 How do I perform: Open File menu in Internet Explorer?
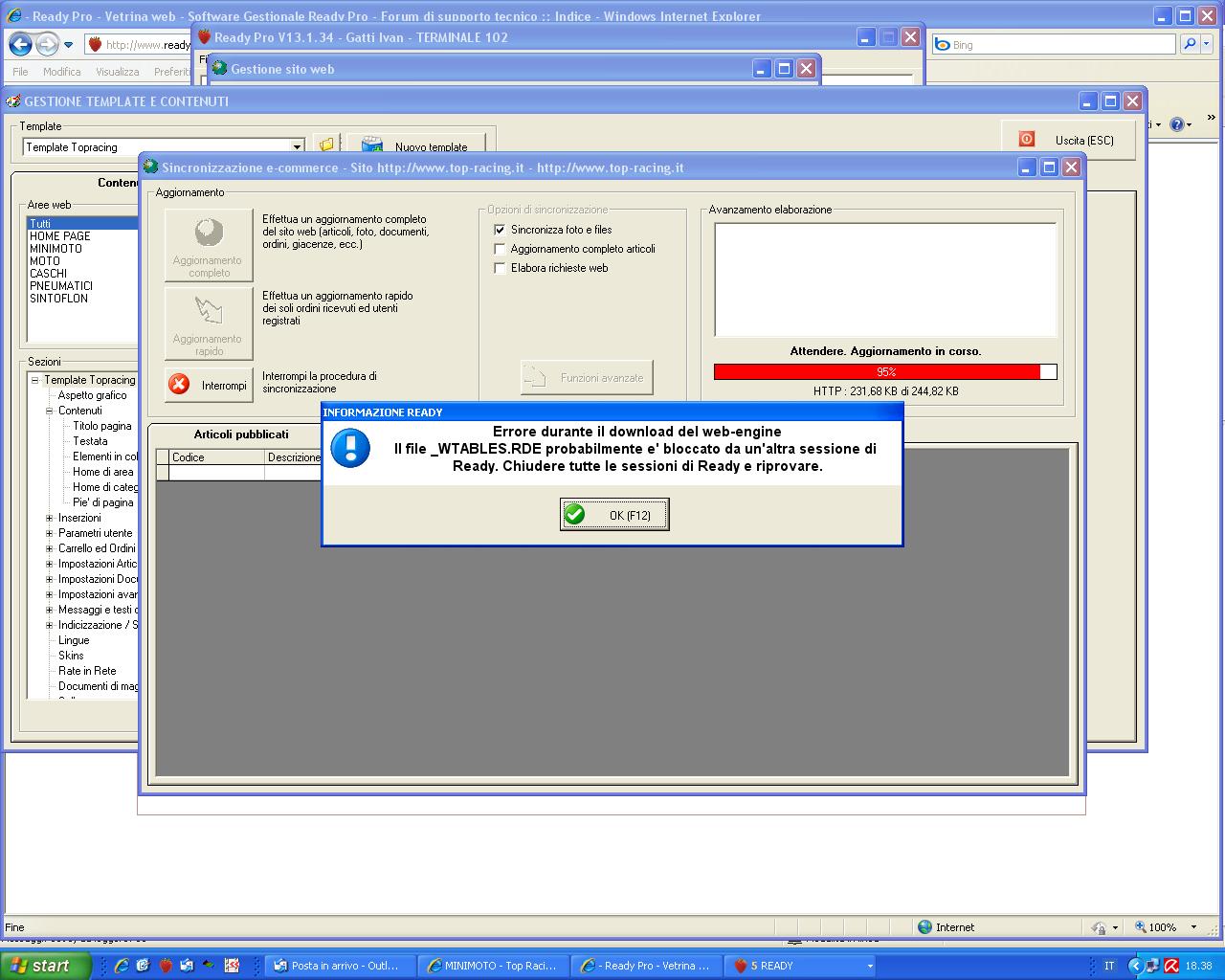[x=20, y=72]
